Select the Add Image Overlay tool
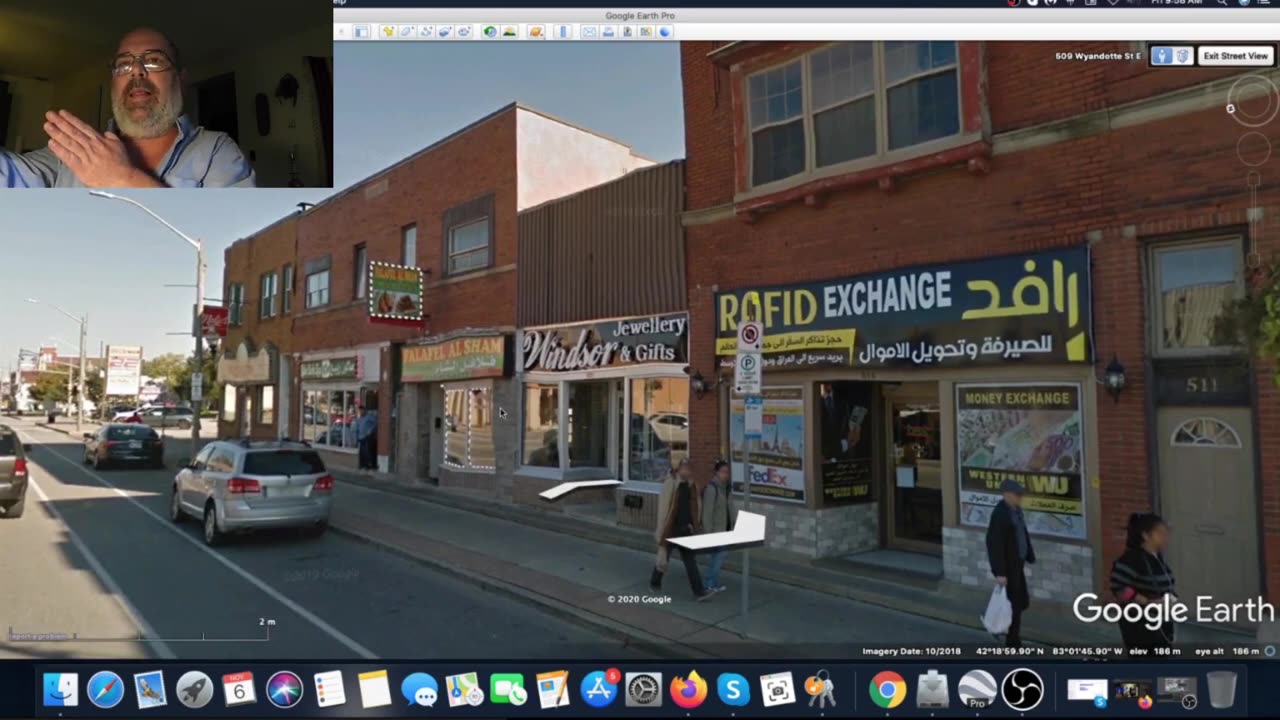The height and width of the screenshot is (720, 1280). click(x=445, y=32)
